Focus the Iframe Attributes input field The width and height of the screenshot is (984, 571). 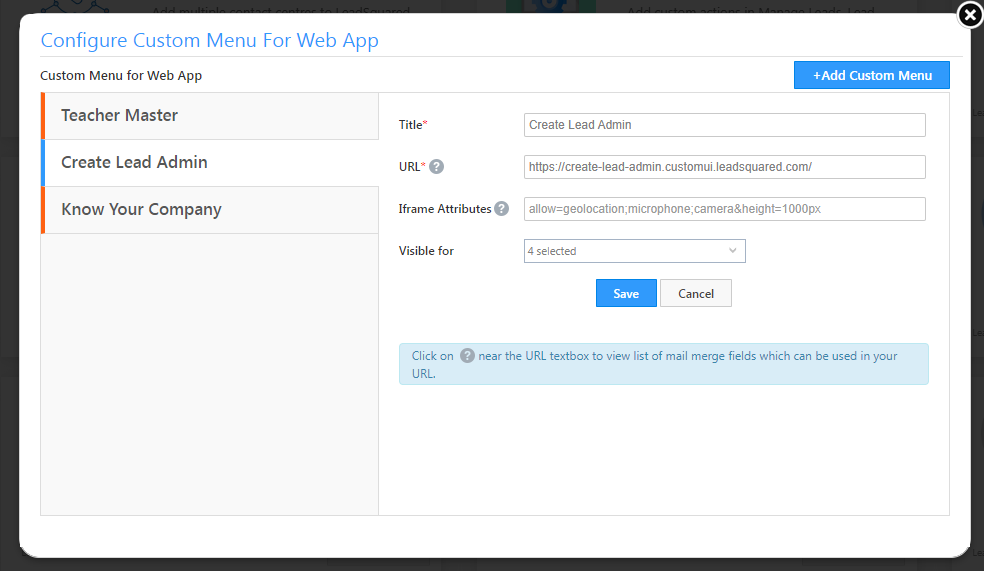[x=724, y=209]
